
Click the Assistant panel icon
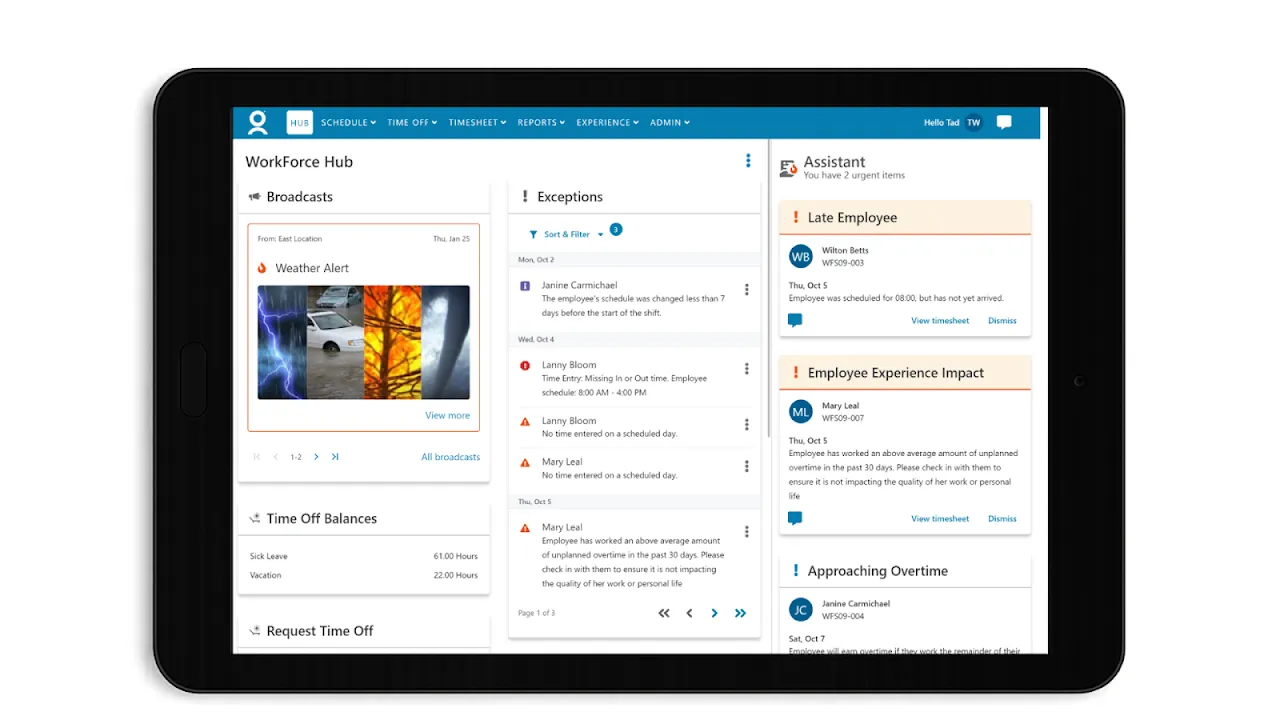tap(788, 168)
